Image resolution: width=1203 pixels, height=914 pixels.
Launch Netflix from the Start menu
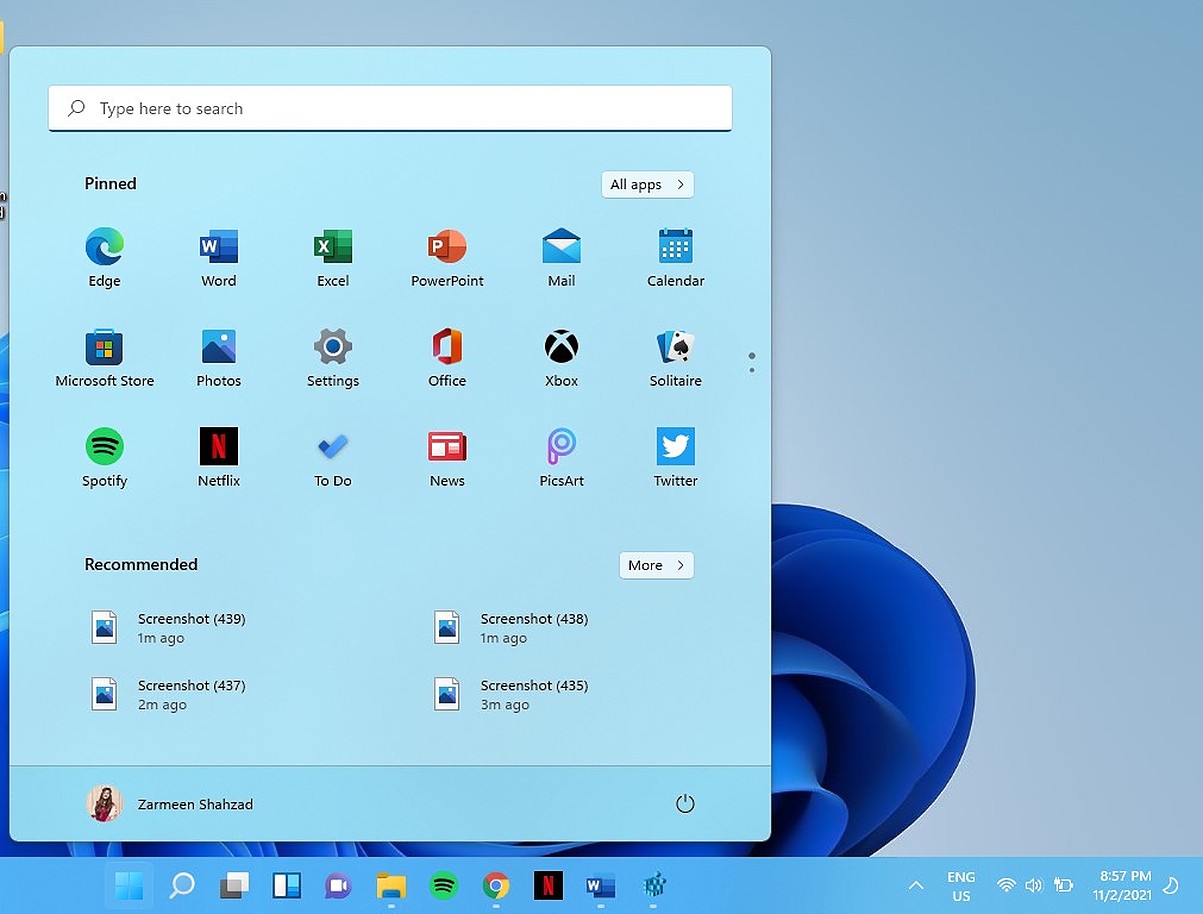tap(218, 446)
